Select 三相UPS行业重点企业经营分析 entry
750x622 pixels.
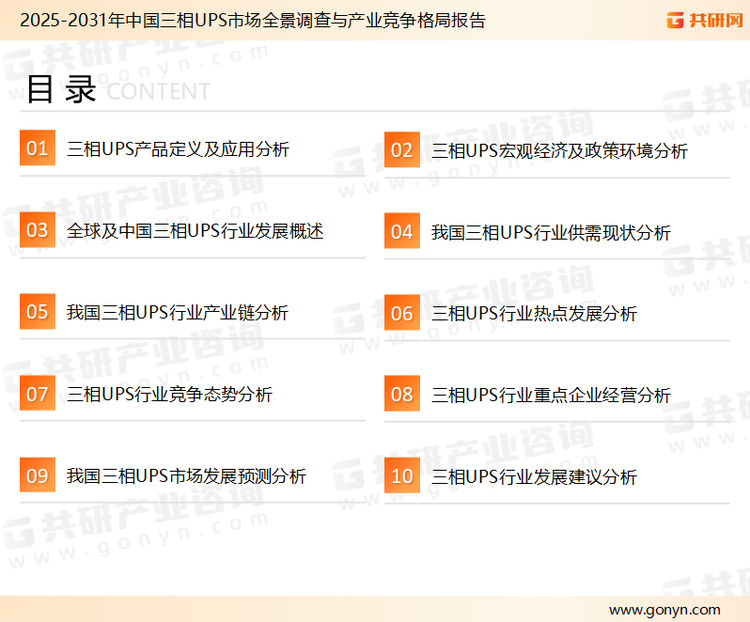click(x=551, y=395)
